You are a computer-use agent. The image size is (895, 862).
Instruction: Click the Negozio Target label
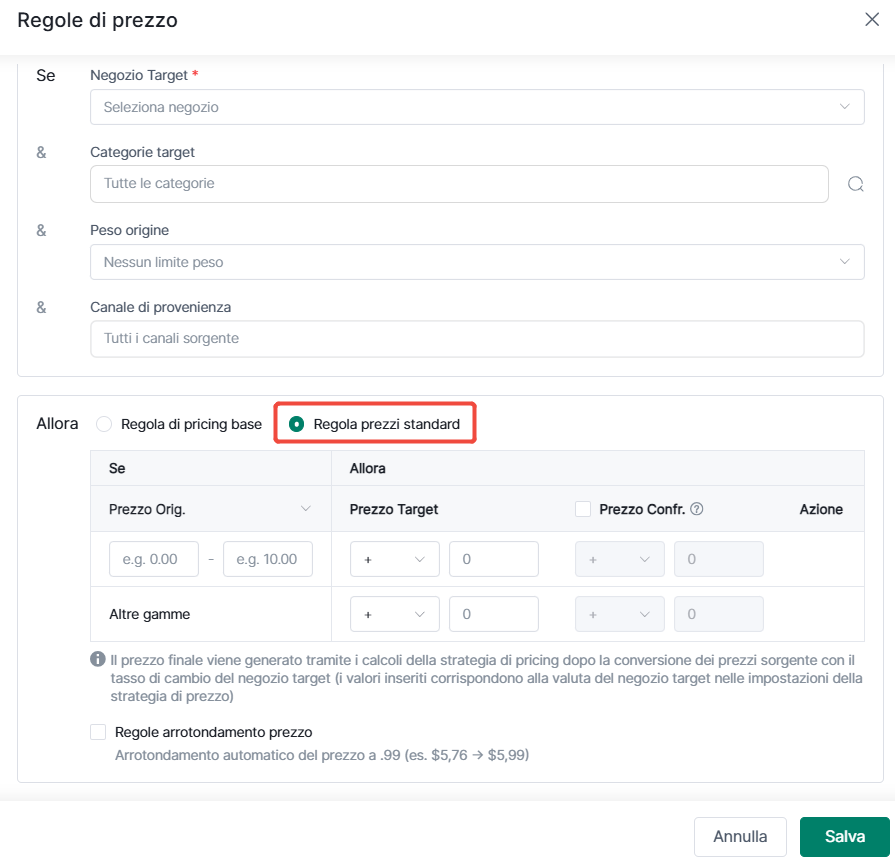pyautogui.click(x=139, y=75)
